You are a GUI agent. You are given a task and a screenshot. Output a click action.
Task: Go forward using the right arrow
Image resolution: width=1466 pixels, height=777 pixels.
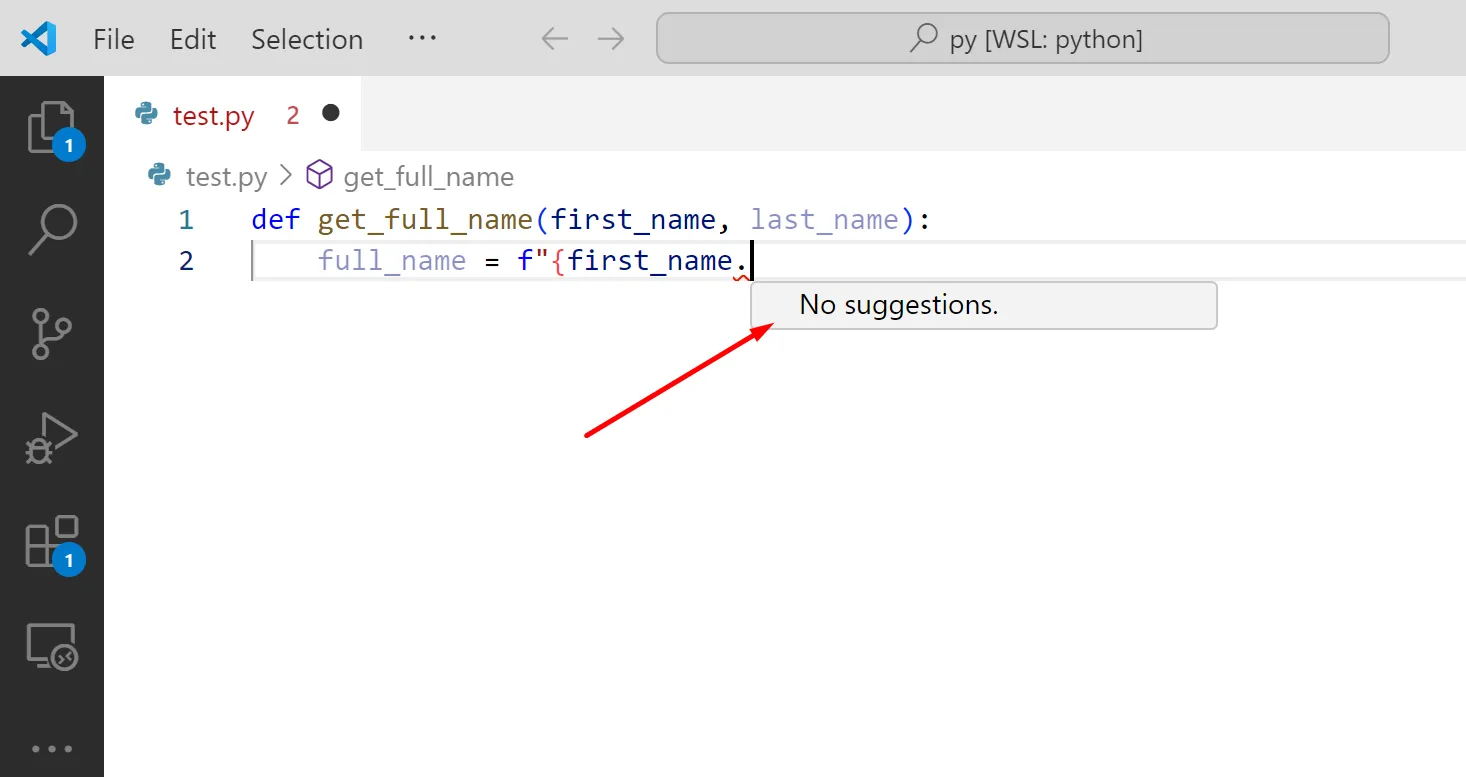click(611, 39)
